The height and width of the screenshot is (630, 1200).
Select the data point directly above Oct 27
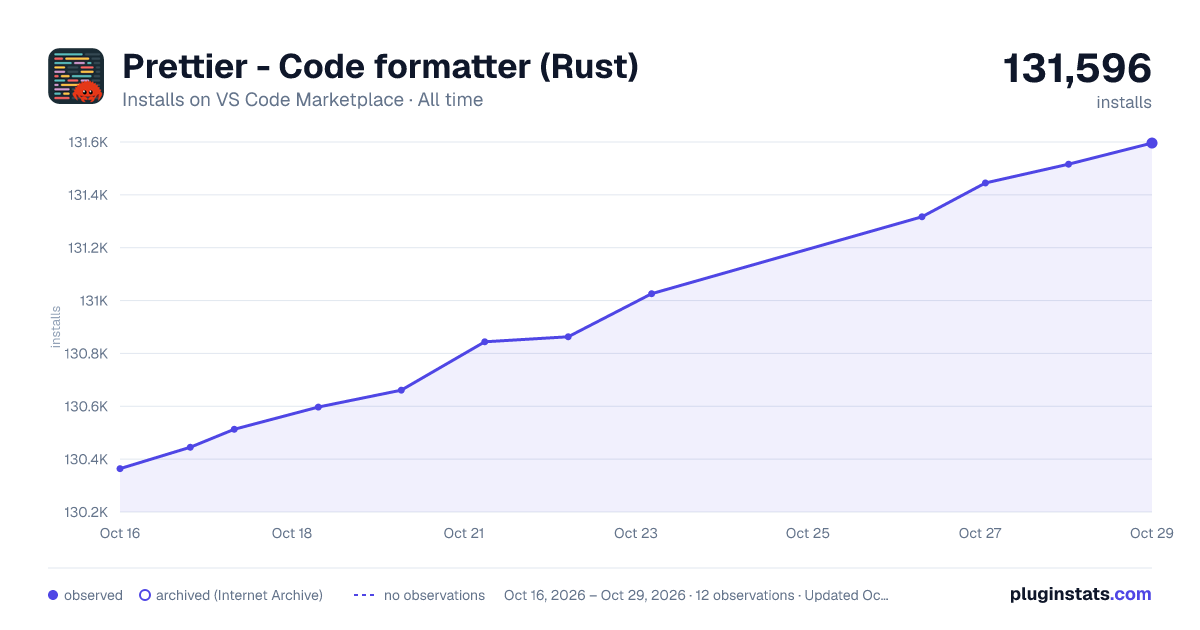point(985,183)
